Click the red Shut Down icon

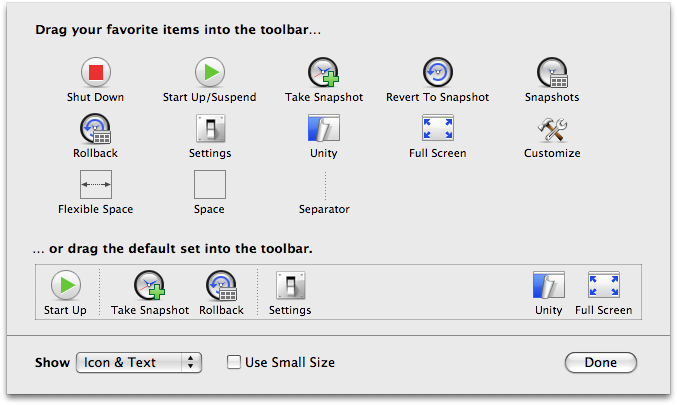tap(95, 72)
